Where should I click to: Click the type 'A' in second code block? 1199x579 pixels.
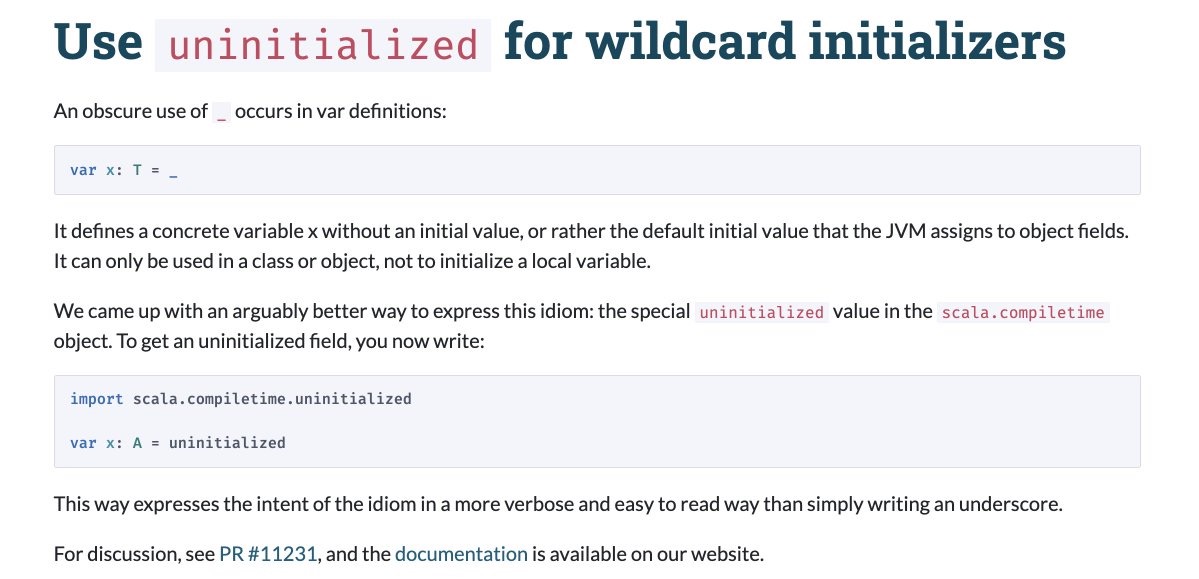(x=138, y=443)
